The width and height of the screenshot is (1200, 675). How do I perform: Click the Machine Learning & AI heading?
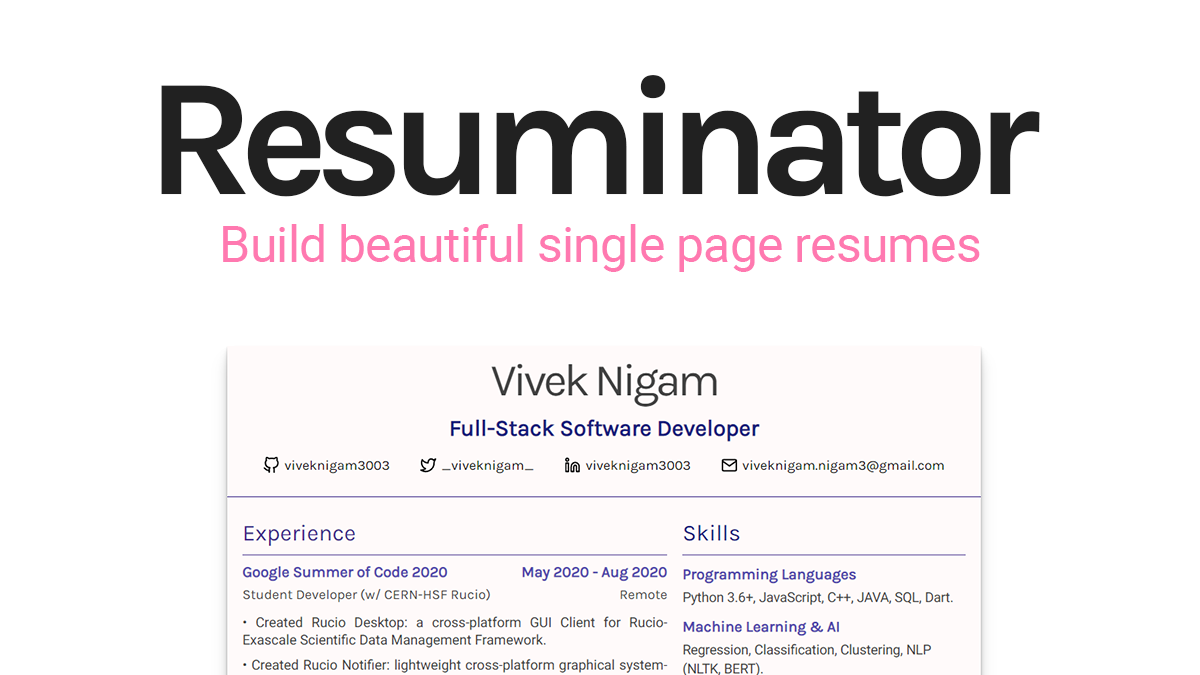coord(761,626)
